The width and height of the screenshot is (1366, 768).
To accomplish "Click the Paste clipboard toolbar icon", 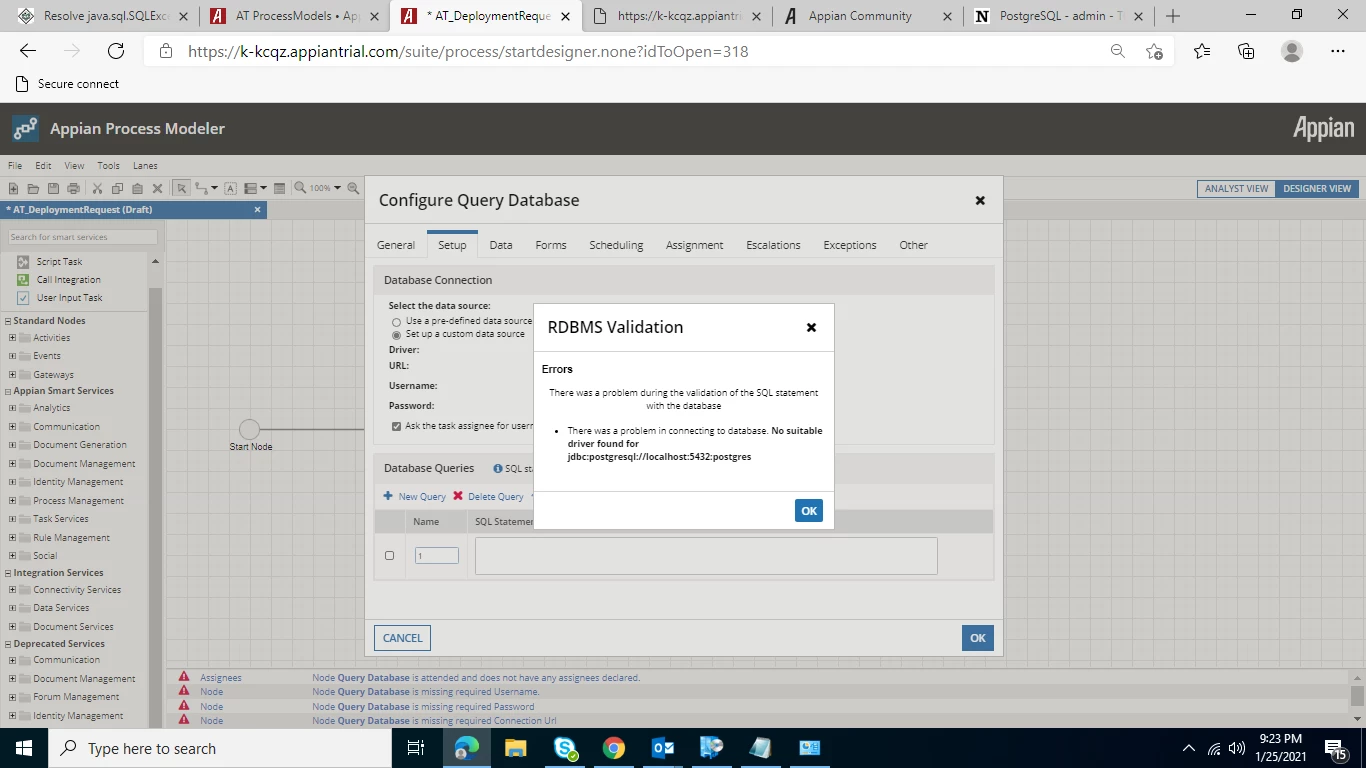I will point(137,188).
